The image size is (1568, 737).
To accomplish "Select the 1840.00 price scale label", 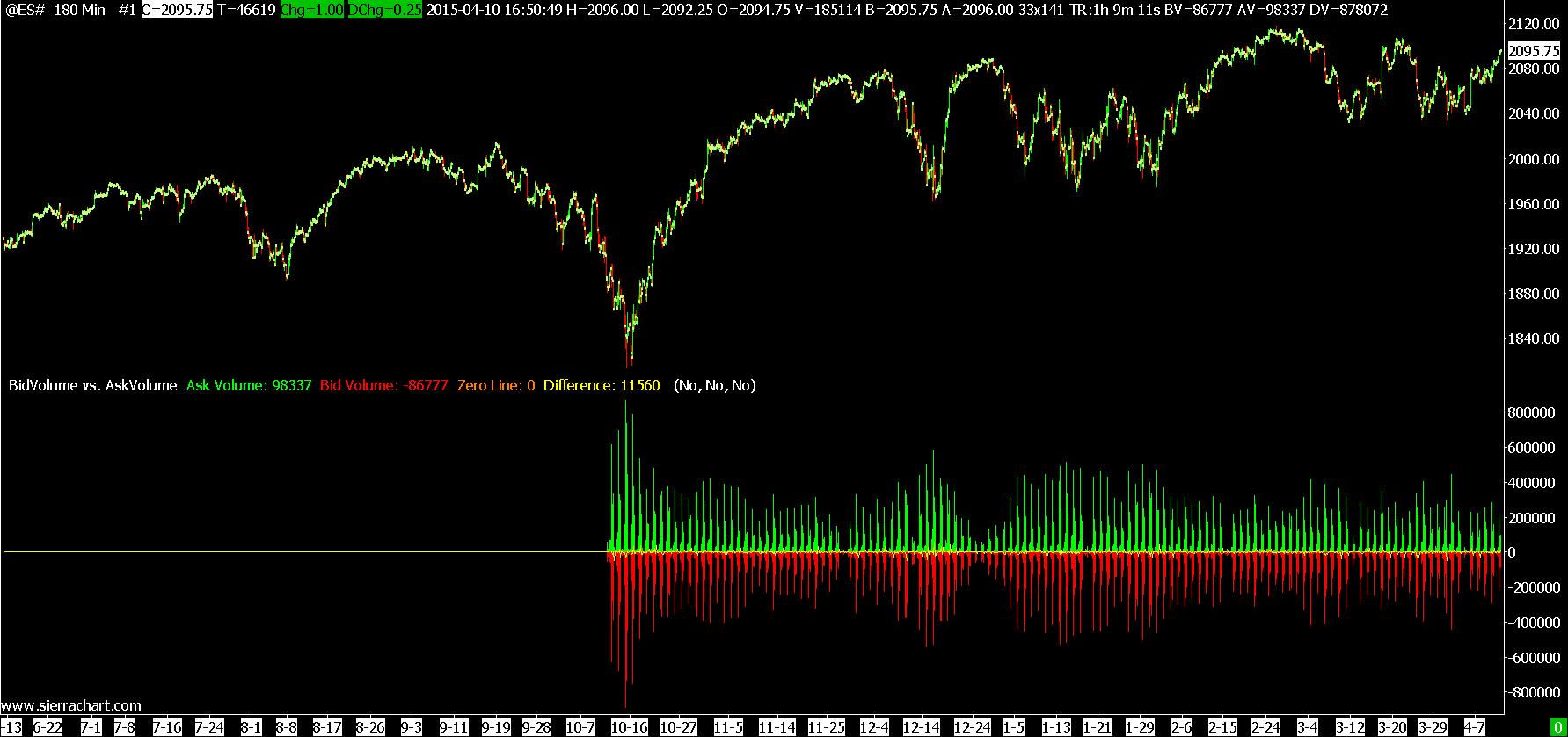I will [x=1534, y=339].
